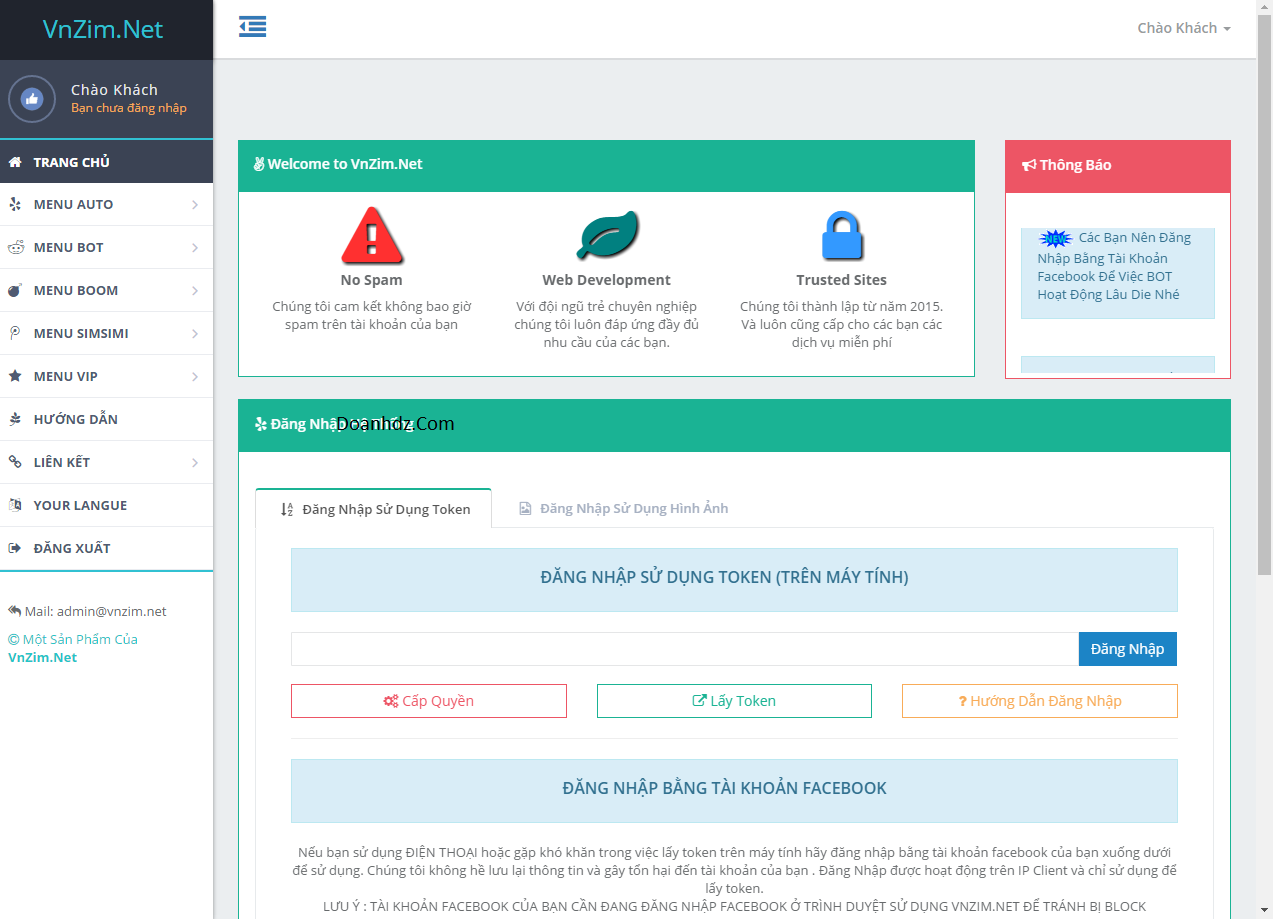The width and height of the screenshot is (1273, 919).
Task: Toggle the sidebar with the hamburger icon
Action: [253, 27]
